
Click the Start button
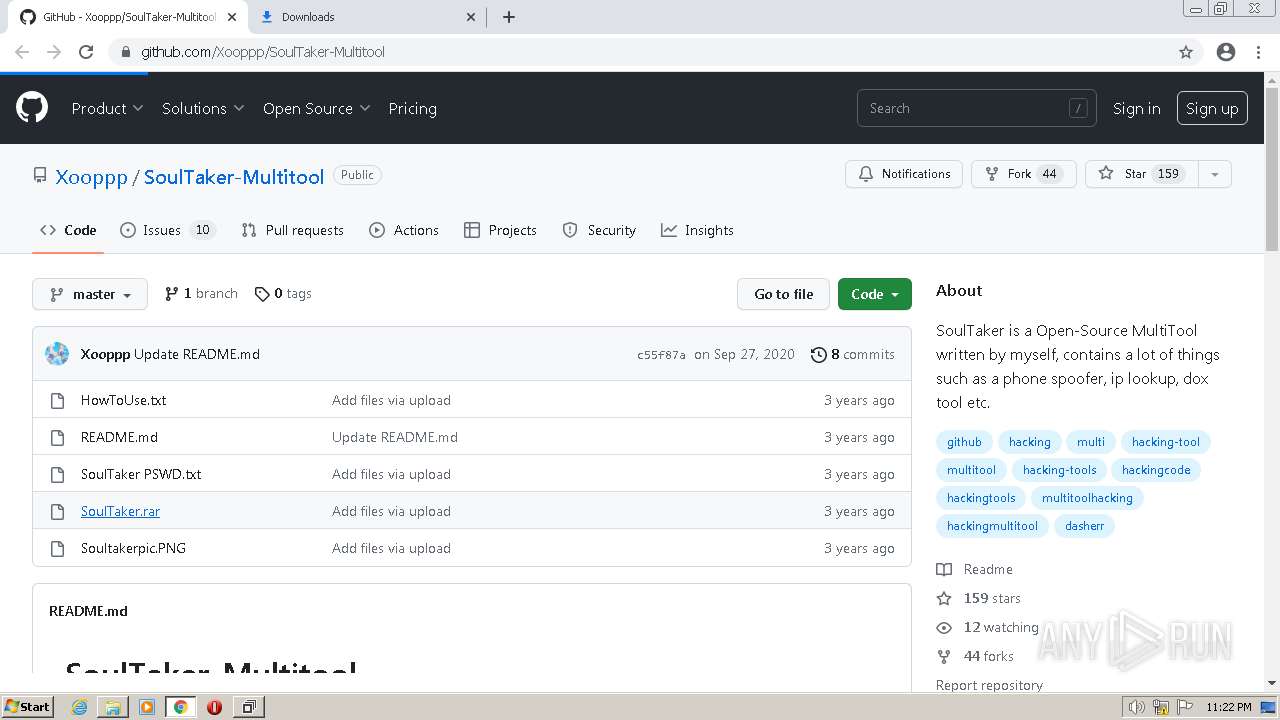point(28,707)
